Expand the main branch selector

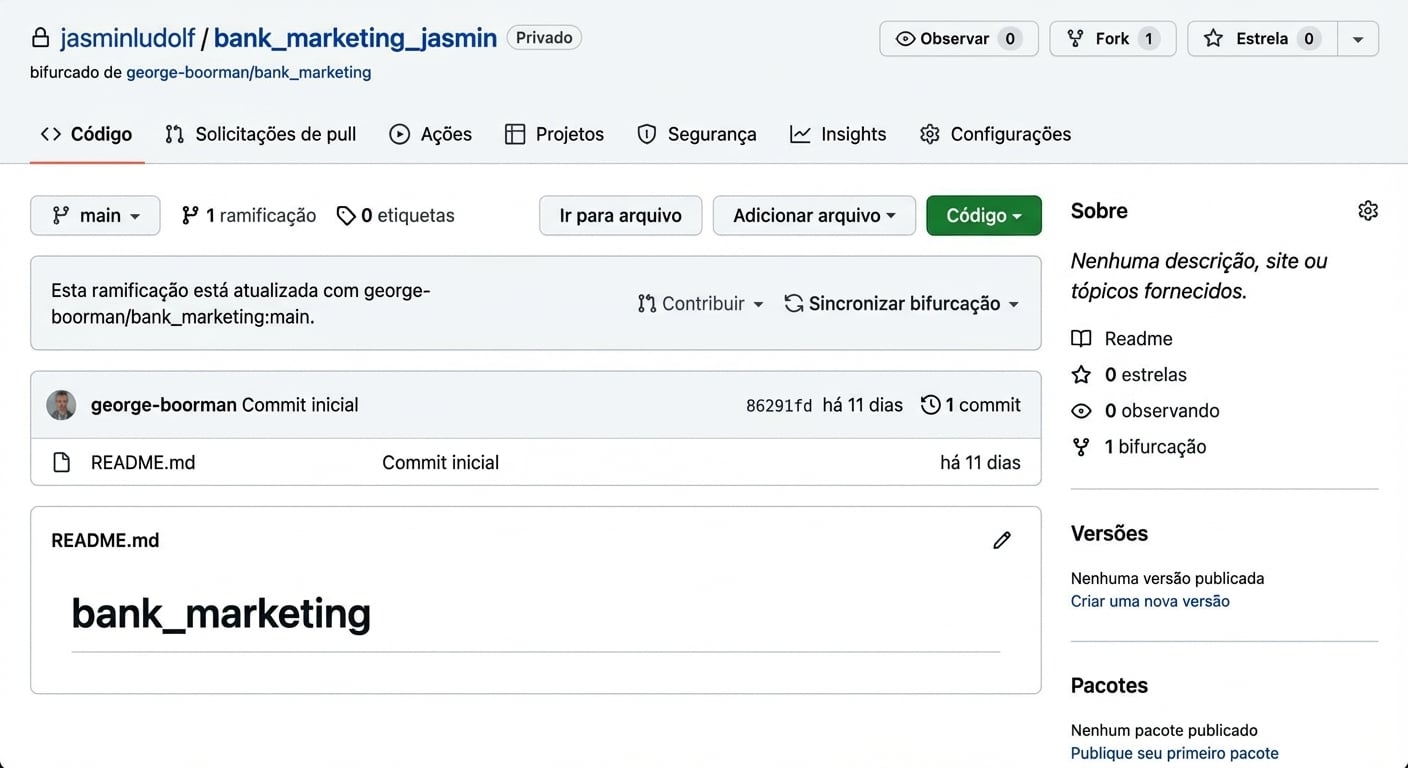pos(95,215)
